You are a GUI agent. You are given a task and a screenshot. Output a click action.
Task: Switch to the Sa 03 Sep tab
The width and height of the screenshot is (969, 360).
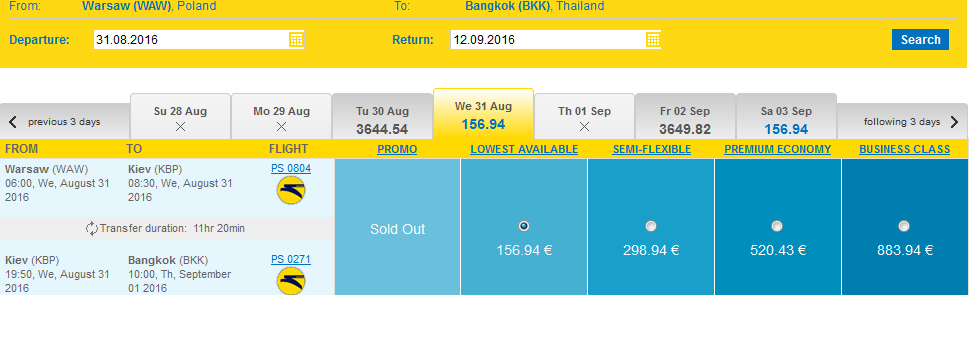point(786,117)
